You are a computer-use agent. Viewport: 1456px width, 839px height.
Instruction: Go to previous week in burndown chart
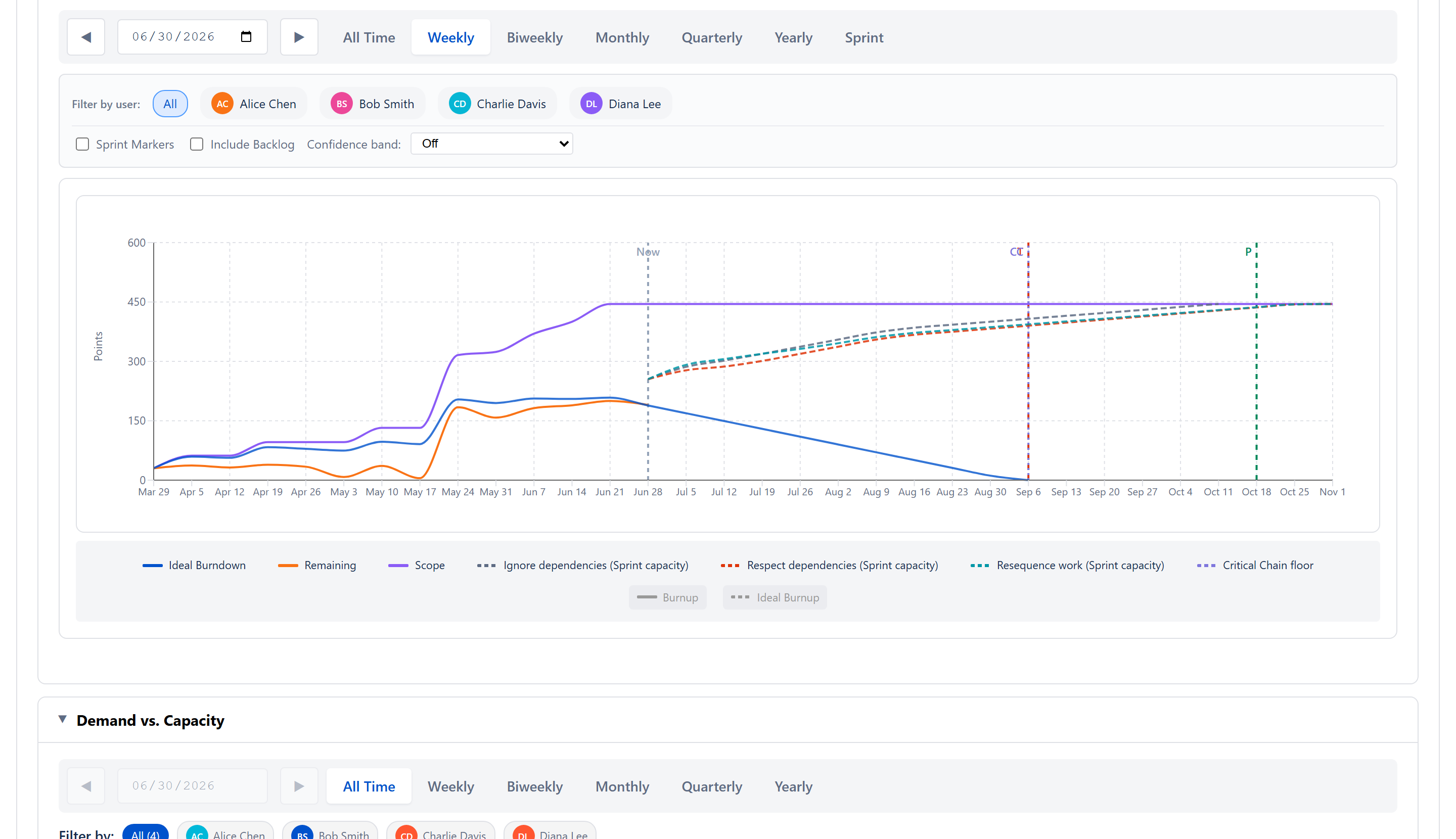(x=86, y=37)
